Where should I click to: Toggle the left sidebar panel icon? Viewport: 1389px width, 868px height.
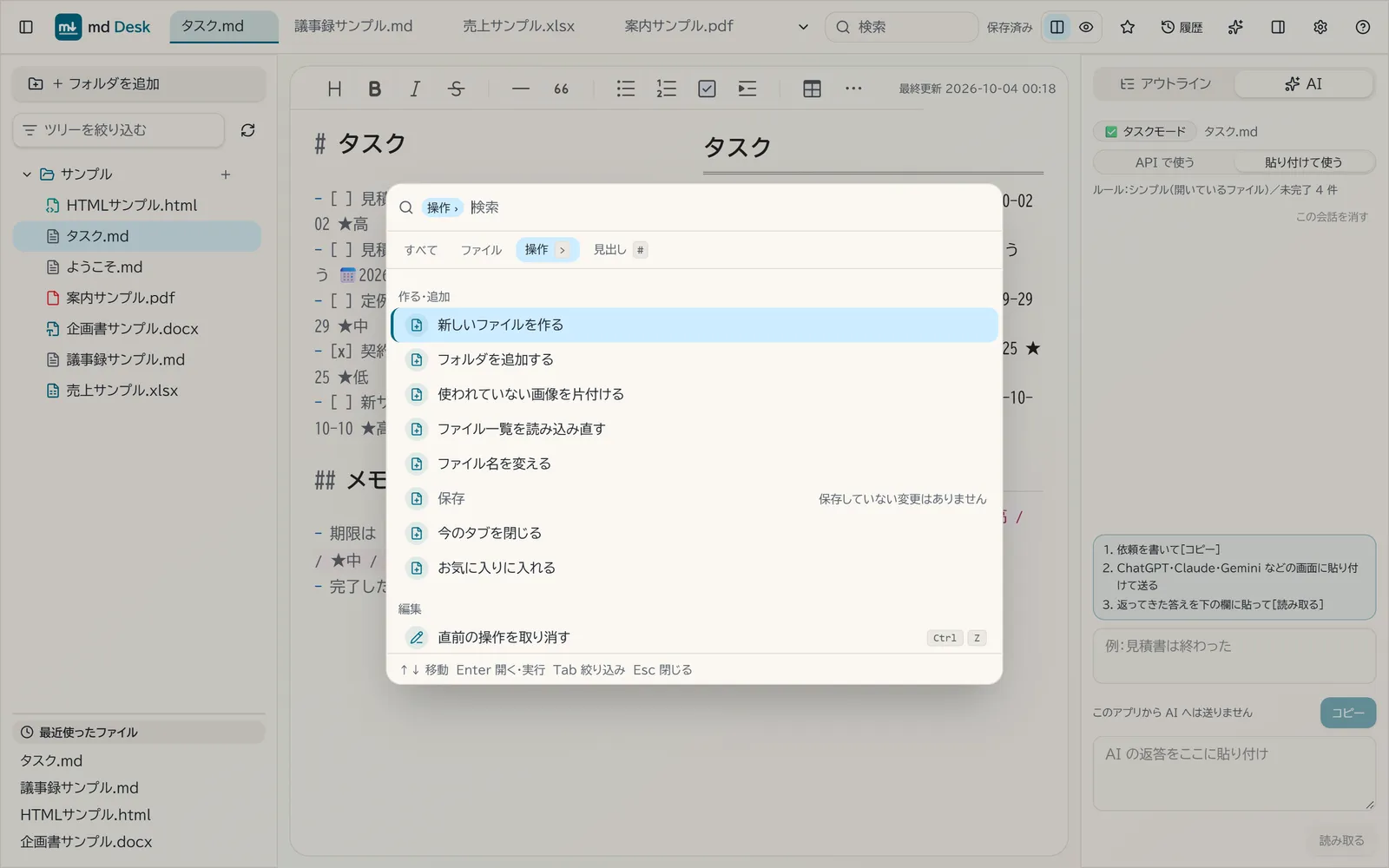pyautogui.click(x=26, y=27)
